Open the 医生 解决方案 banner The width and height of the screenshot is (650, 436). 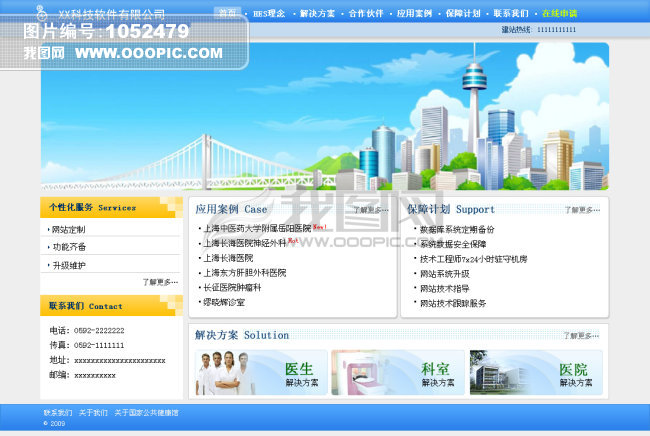[261, 372]
